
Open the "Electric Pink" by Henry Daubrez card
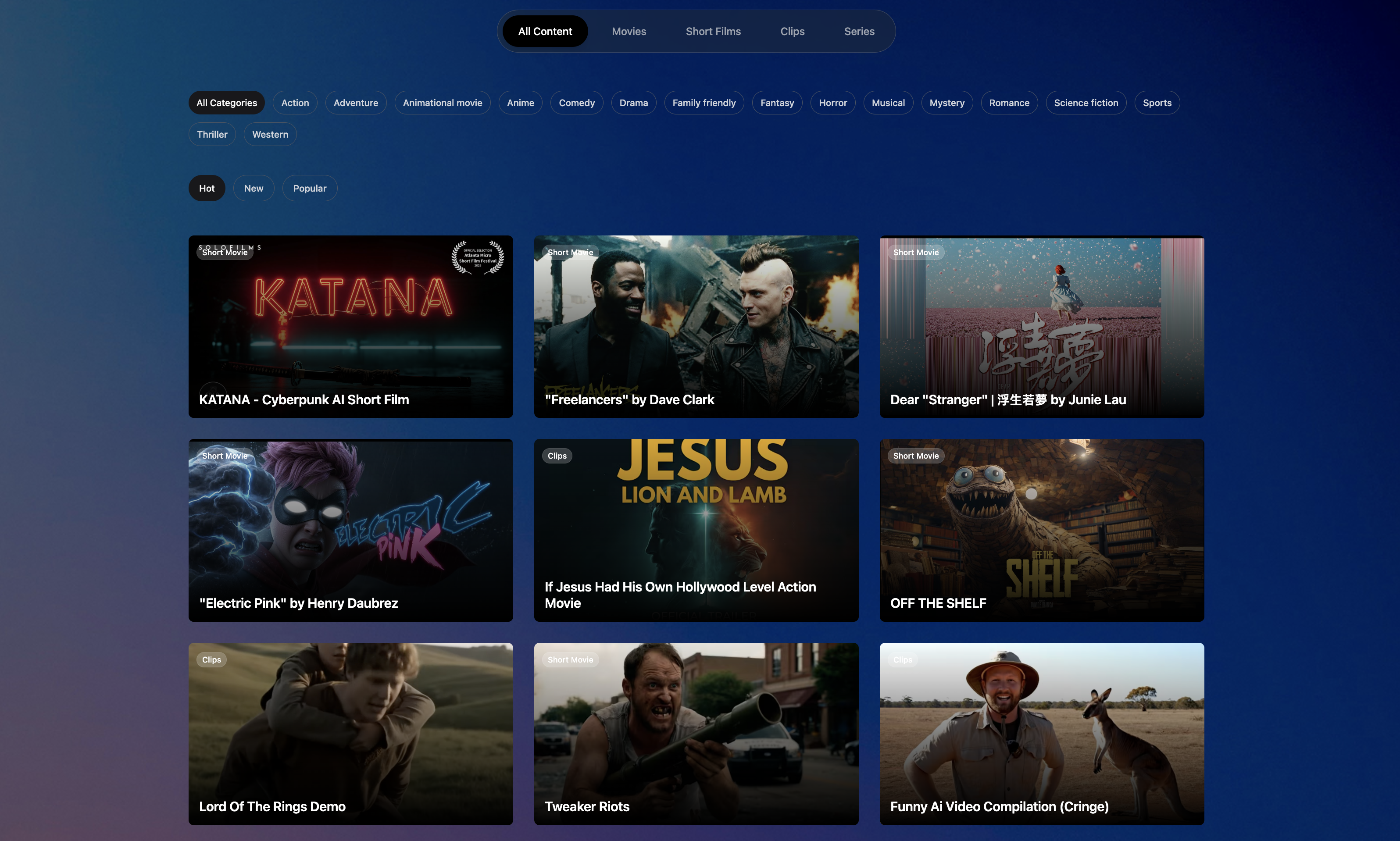350,530
